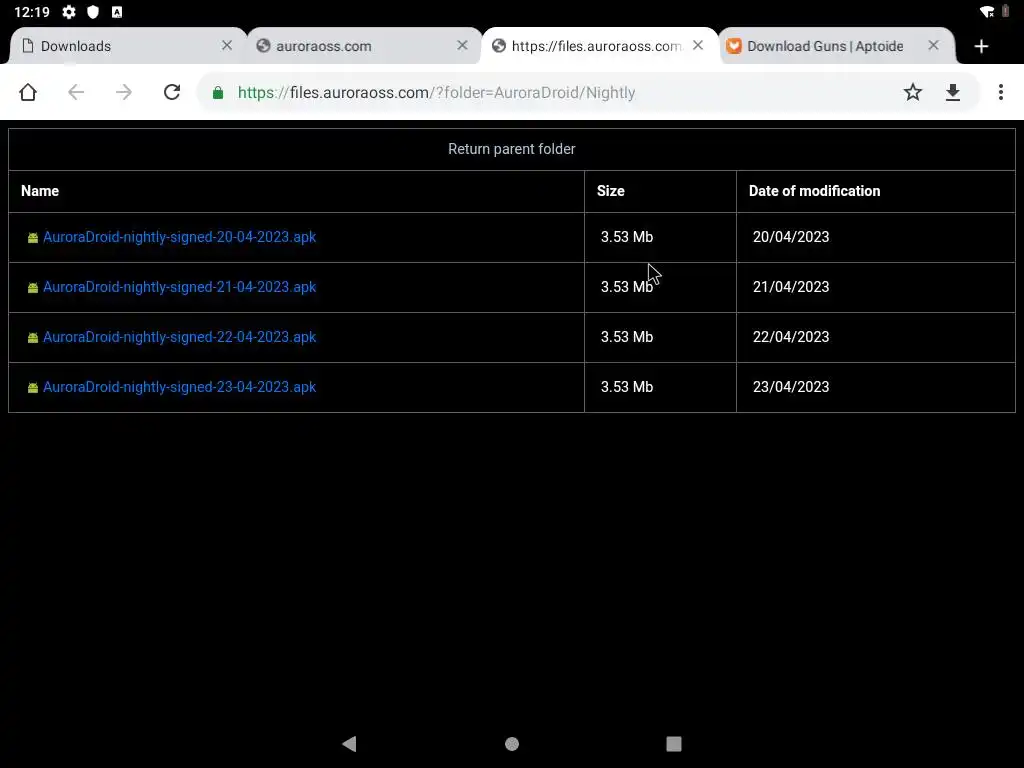
Task: Open the three-dot browser menu
Action: pos(1000,92)
